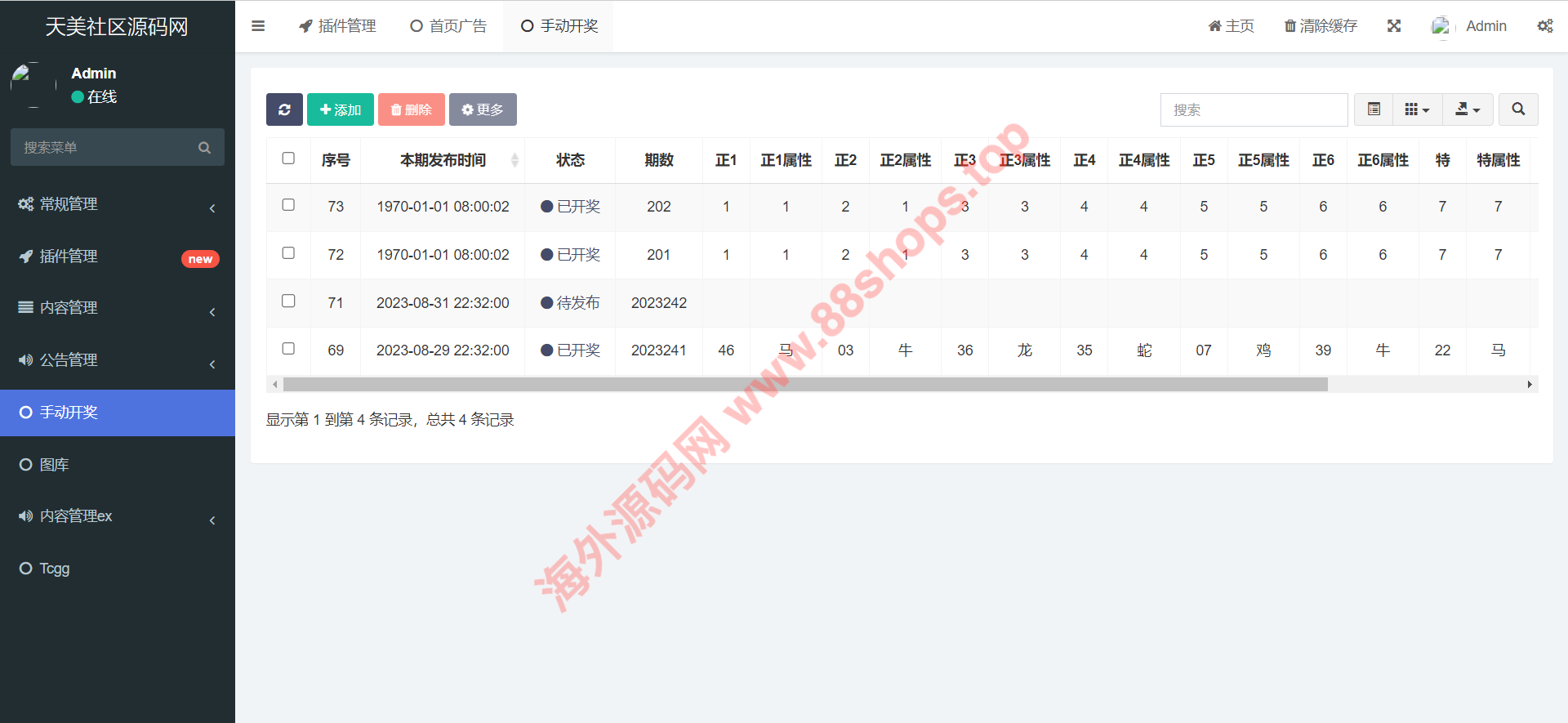Expand the 常规管理 sidebar menu
Screen dimensions: 1568x723
click(118, 204)
